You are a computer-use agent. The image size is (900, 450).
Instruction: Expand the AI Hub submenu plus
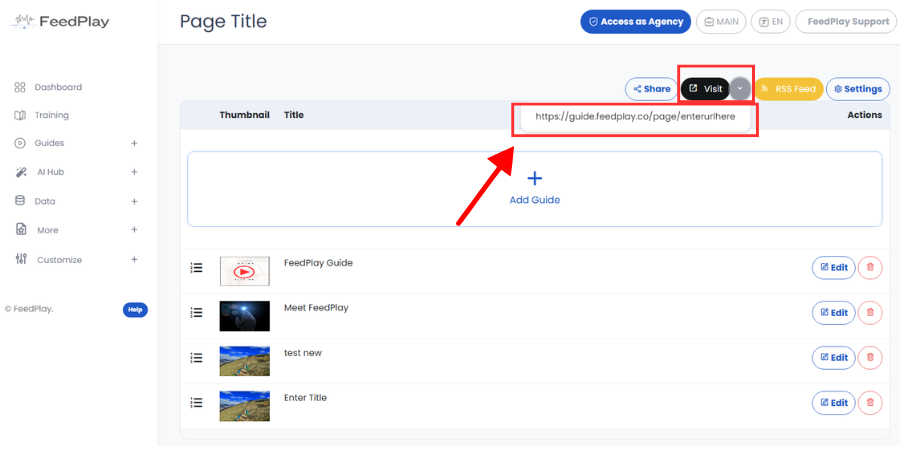134,172
